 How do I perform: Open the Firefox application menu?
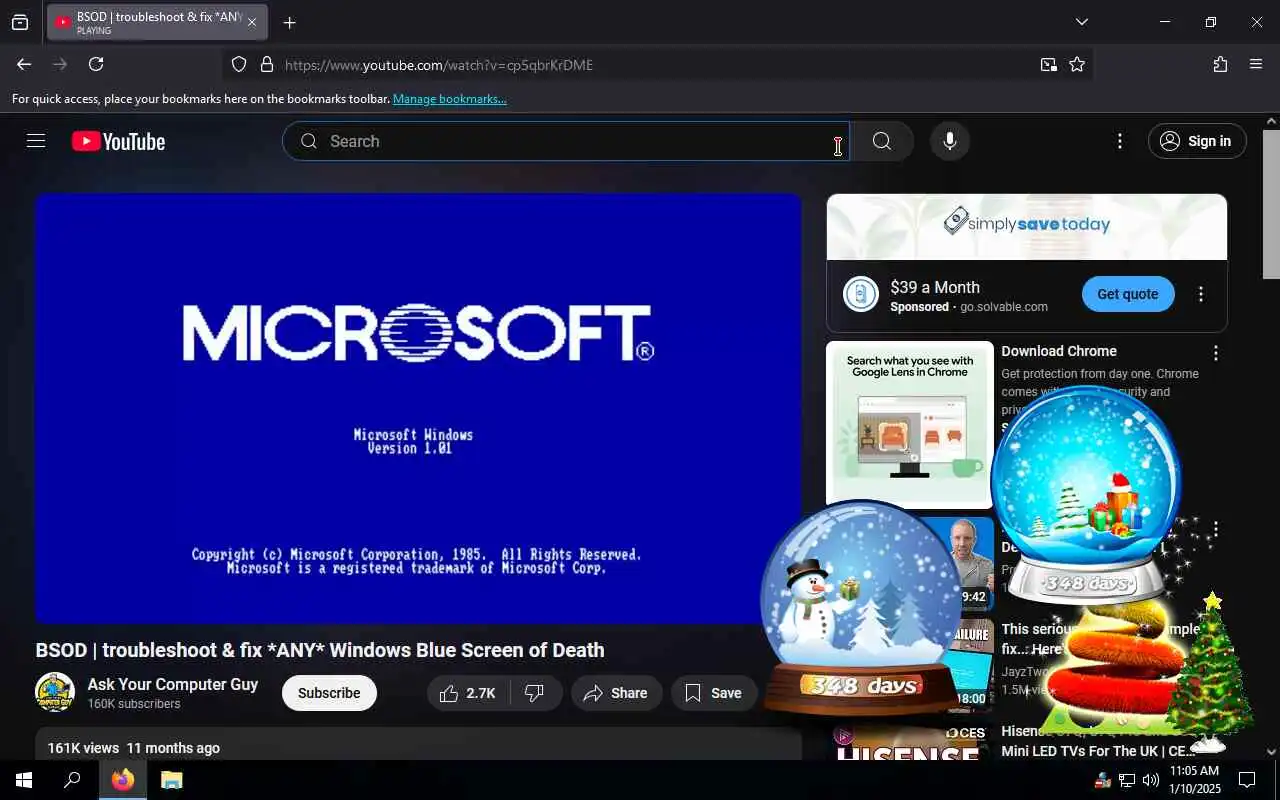click(1256, 64)
